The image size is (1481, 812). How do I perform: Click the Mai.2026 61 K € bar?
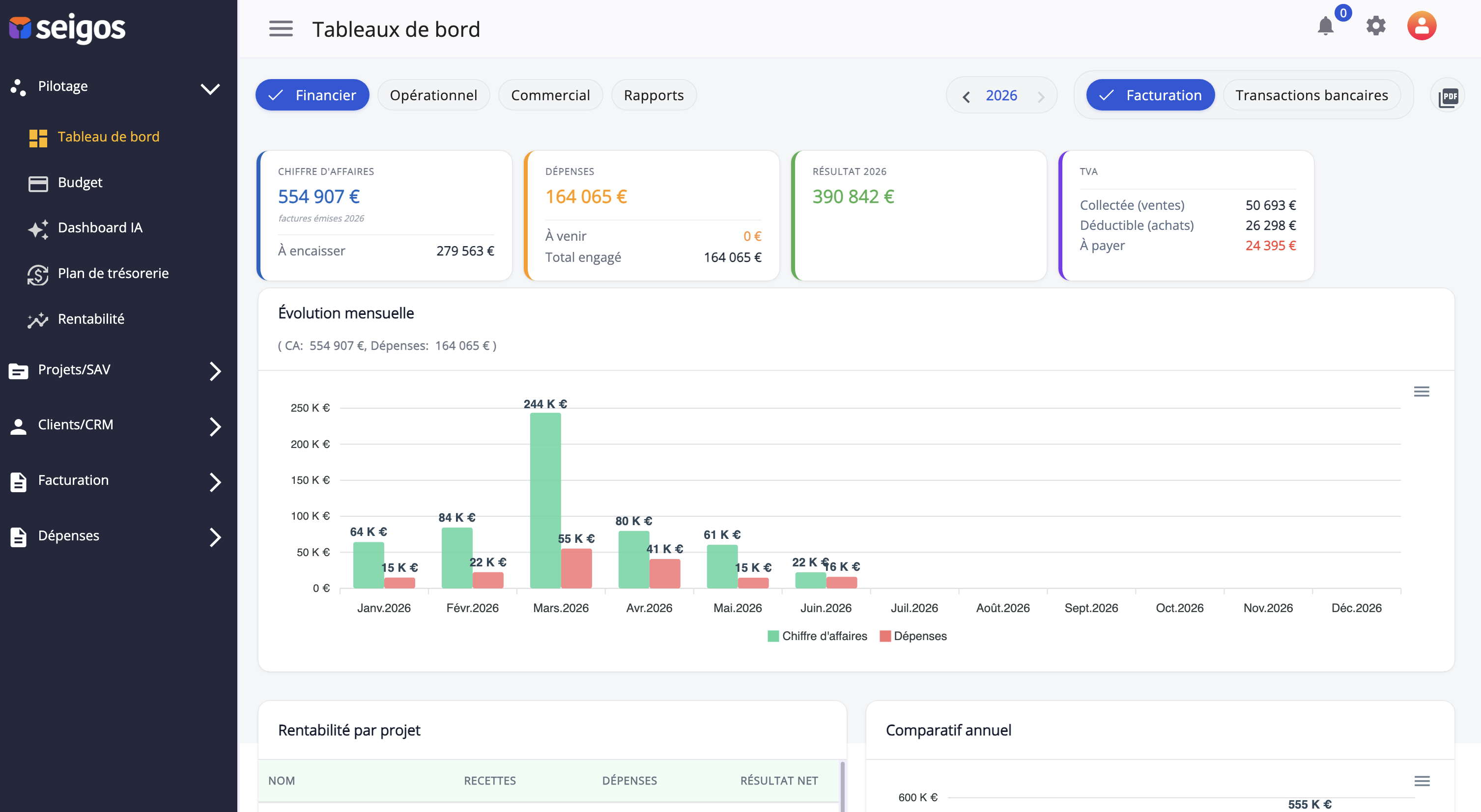pyautogui.click(x=722, y=566)
